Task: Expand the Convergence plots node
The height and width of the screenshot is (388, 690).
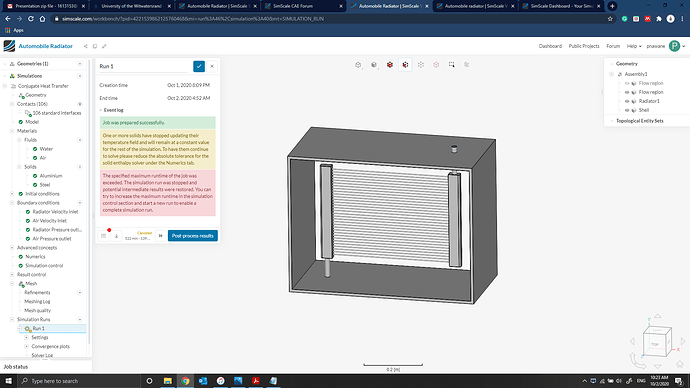Action: tap(26, 346)
